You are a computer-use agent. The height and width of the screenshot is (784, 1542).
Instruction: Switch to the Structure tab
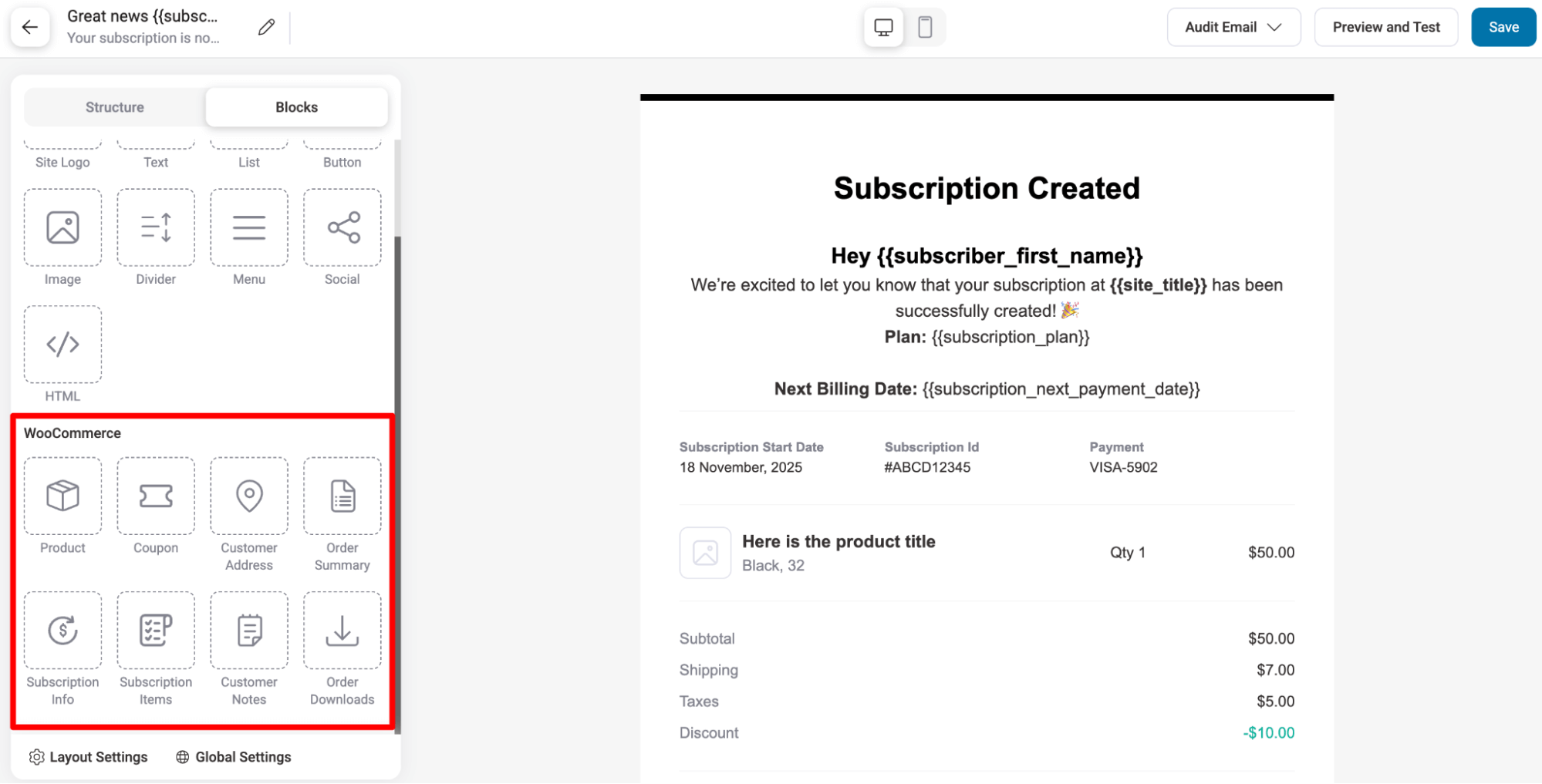(x=114, y=107)
